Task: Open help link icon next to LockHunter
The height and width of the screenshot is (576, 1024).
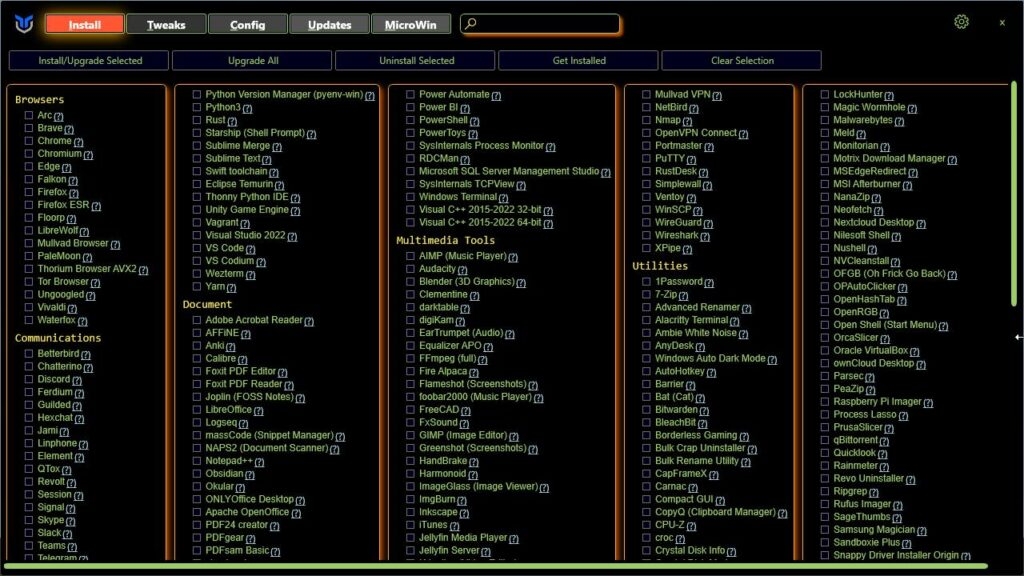Action: point(889,96)
